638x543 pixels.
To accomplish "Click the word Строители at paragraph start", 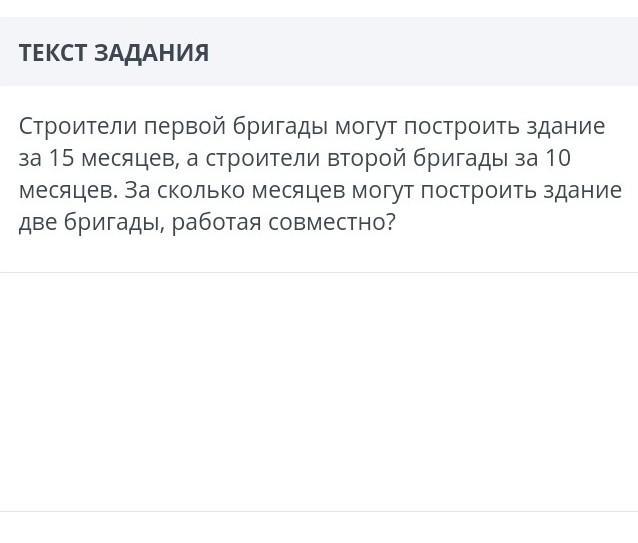I will 78,126.
